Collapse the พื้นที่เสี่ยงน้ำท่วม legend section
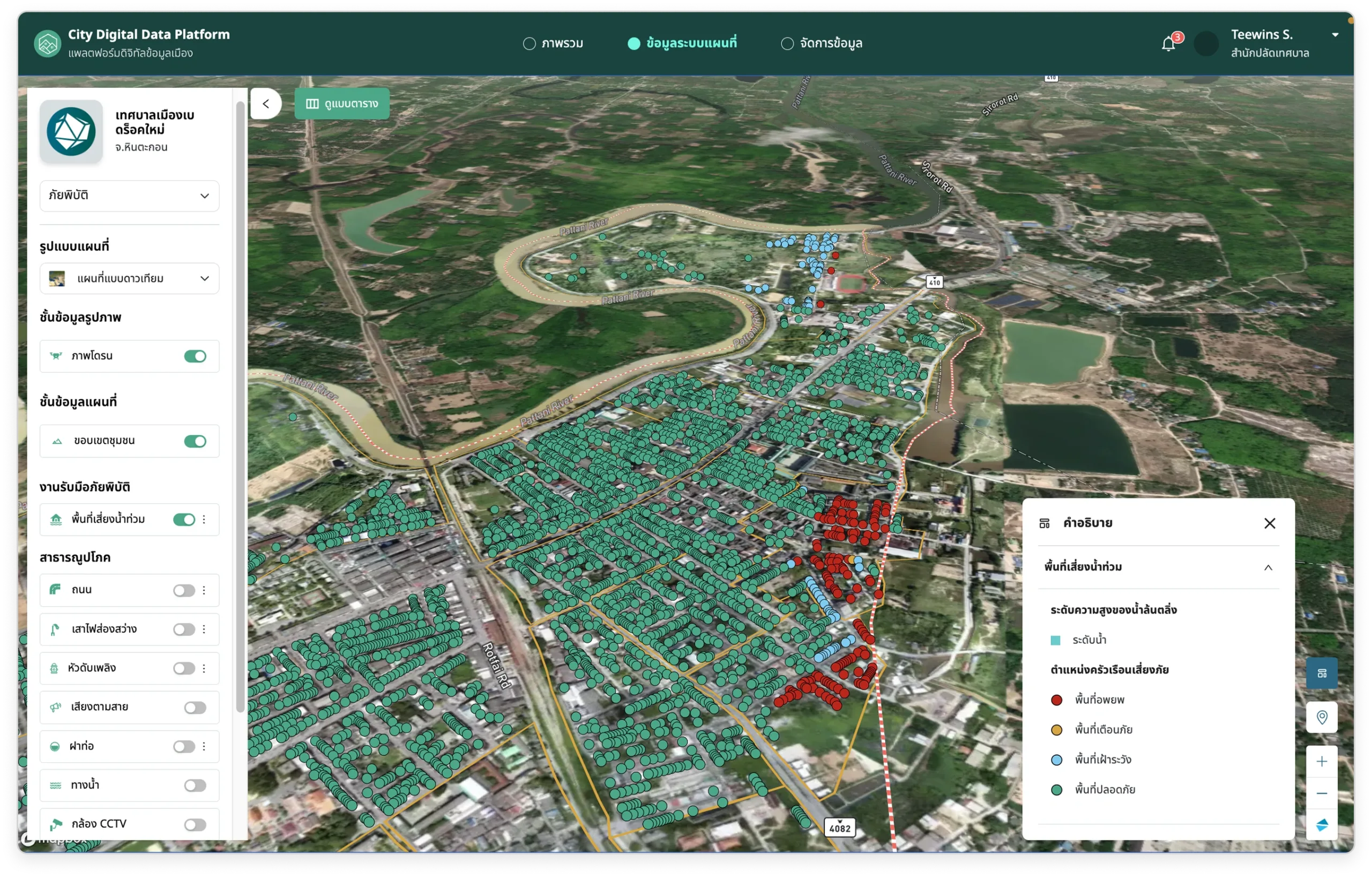1372x877 pixels. [1267, 567]
